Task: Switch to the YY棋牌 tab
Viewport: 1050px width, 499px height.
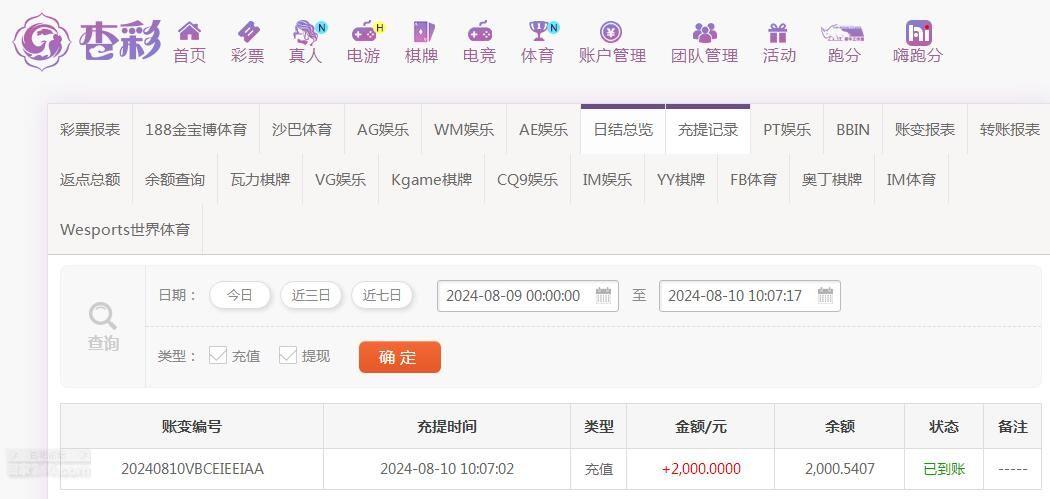Action: 681,180
